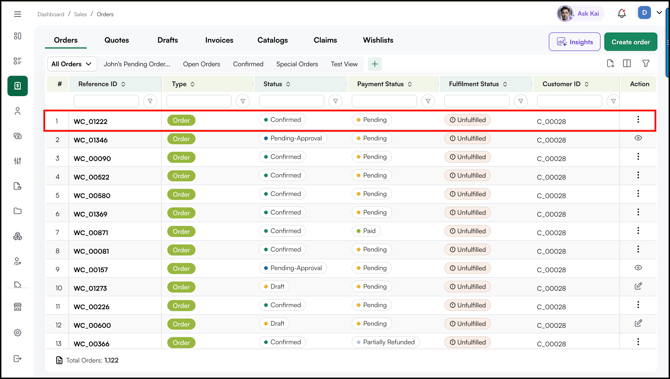Switch to the Claims tab

325,40
